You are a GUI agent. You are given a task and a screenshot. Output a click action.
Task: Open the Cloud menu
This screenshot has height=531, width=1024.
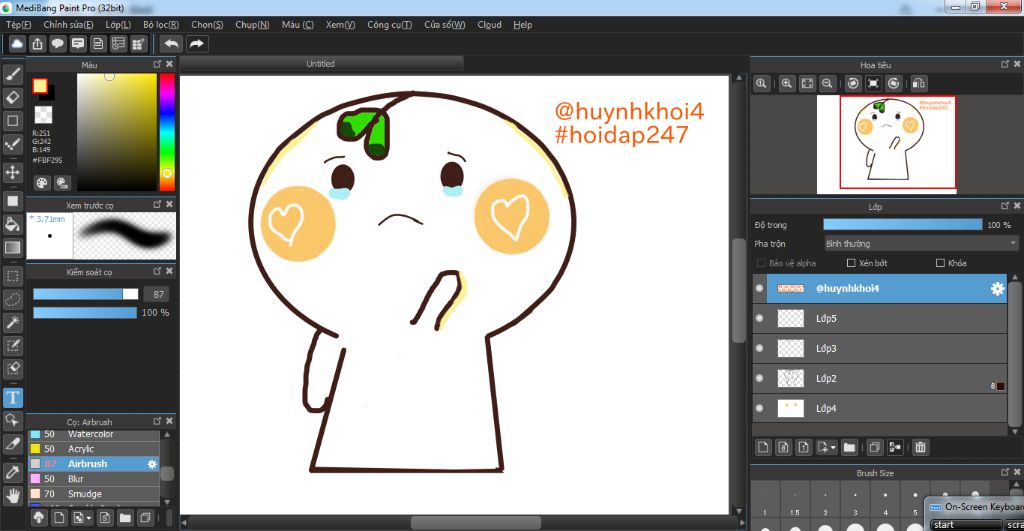[x=489, y=25]
